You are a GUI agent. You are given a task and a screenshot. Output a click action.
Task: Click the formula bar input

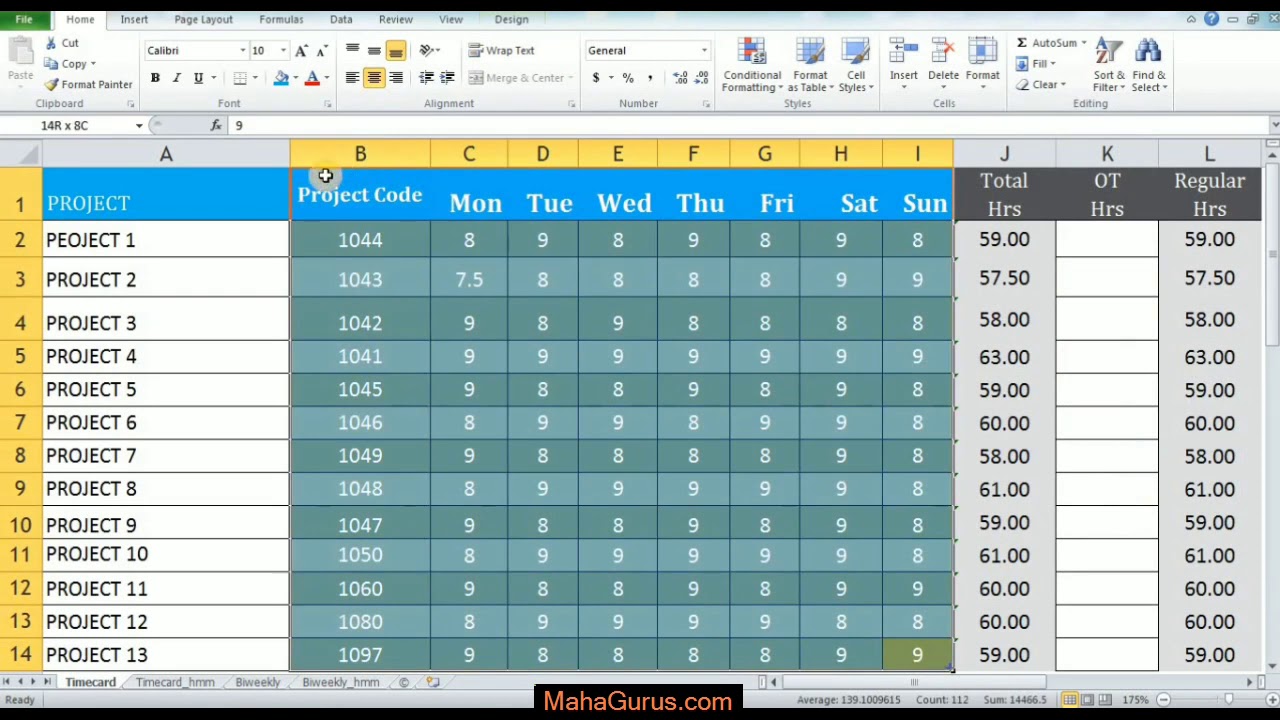point(750,125)
